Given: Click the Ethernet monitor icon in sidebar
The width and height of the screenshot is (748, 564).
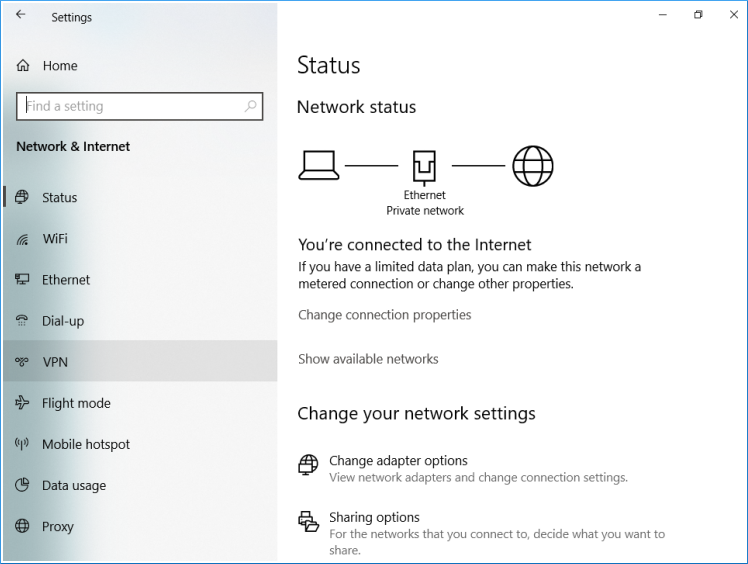Looking at the screenshot, I should [x=22, y=280].
